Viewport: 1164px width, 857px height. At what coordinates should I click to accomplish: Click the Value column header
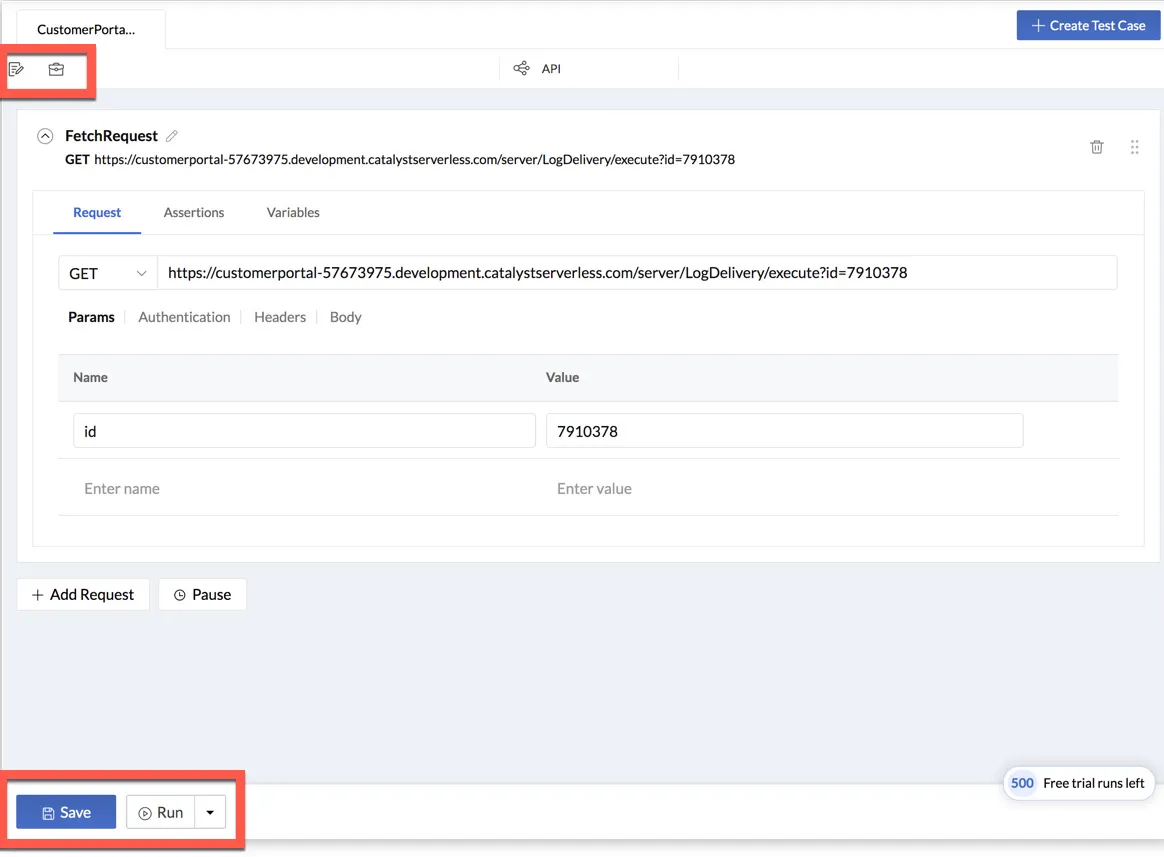point(563,377)
